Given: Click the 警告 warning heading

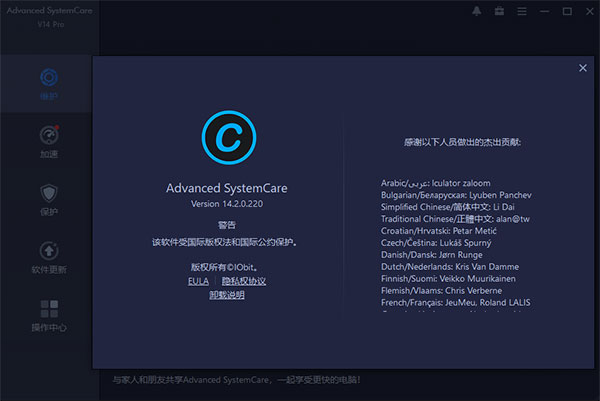Looking at the screenshot, I should [x=227, y=225].
